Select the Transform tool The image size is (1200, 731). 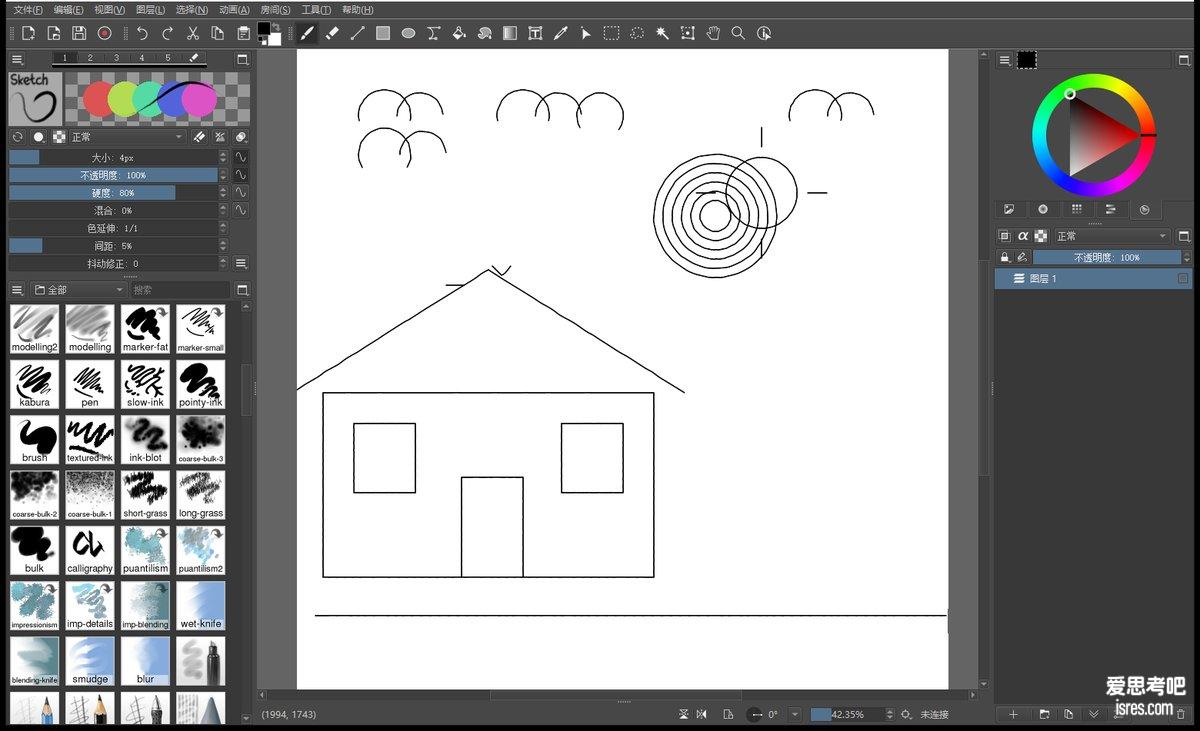point(687,33)
